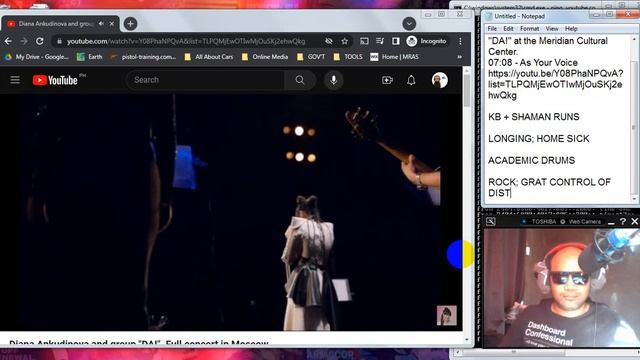Open Notepad View menu
This screenshot has height=360, width=640.
tap(552, 29)
